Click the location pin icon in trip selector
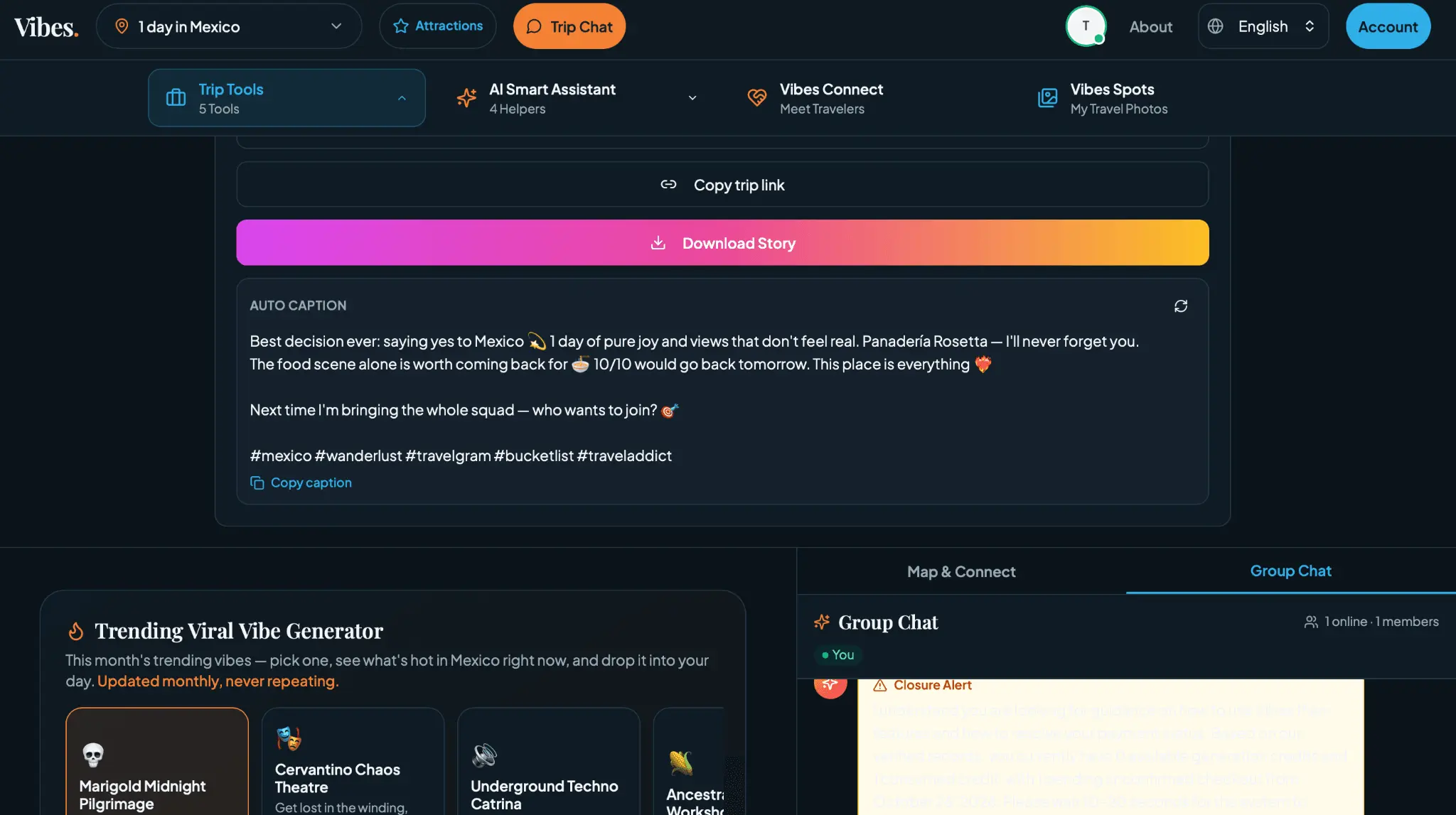 click(x=122, y=26)
